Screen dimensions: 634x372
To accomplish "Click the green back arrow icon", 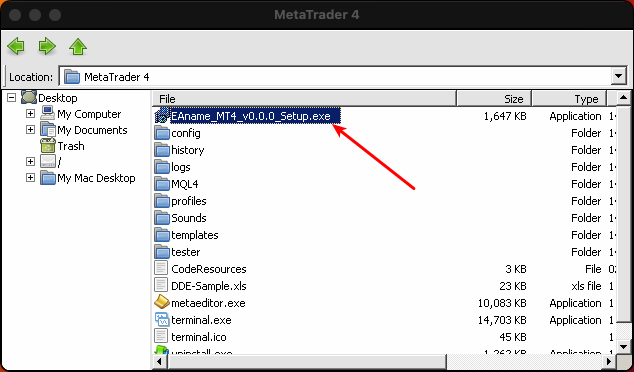I will tap(16, 46).
